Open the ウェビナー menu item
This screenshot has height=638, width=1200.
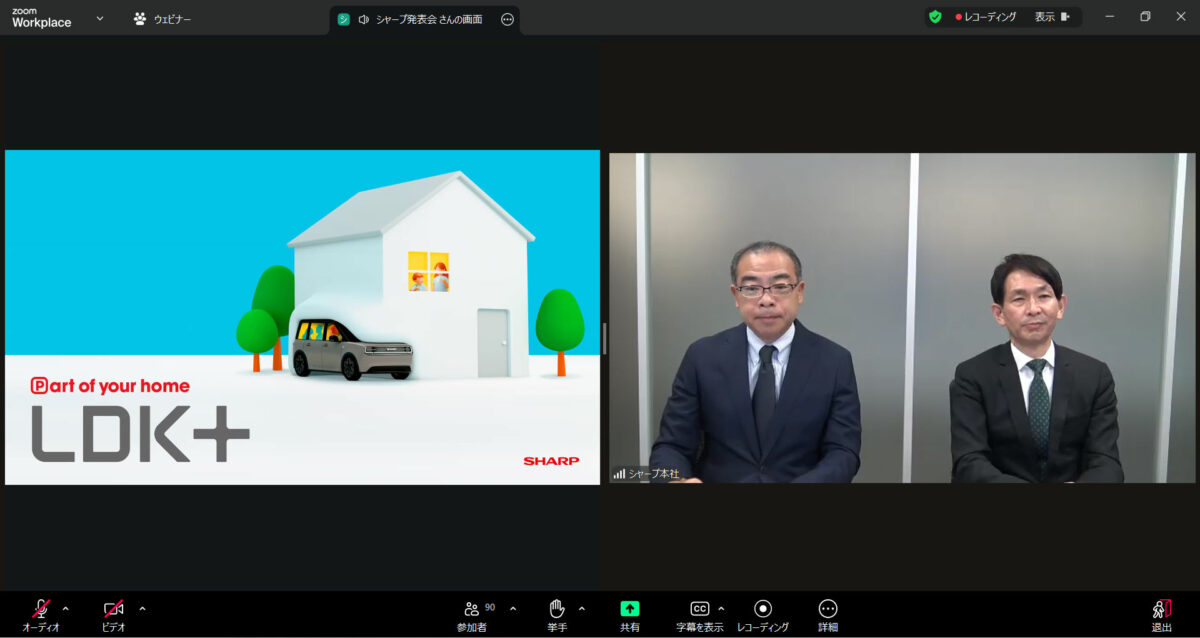pos(162,19)
